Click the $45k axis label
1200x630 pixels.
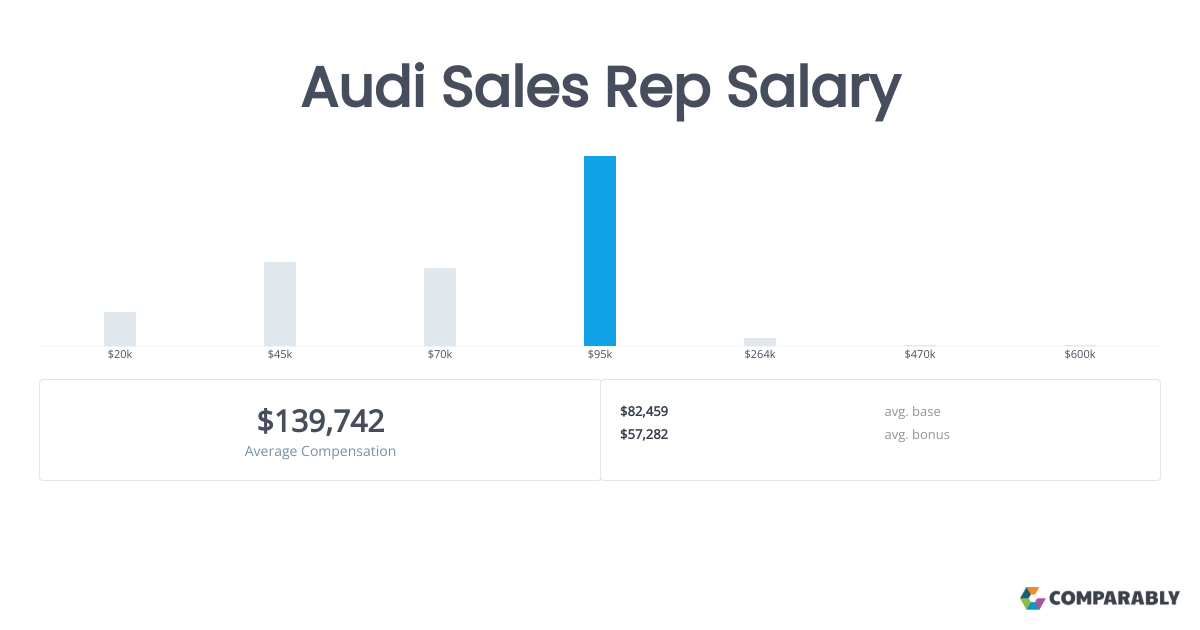[280, 354]
